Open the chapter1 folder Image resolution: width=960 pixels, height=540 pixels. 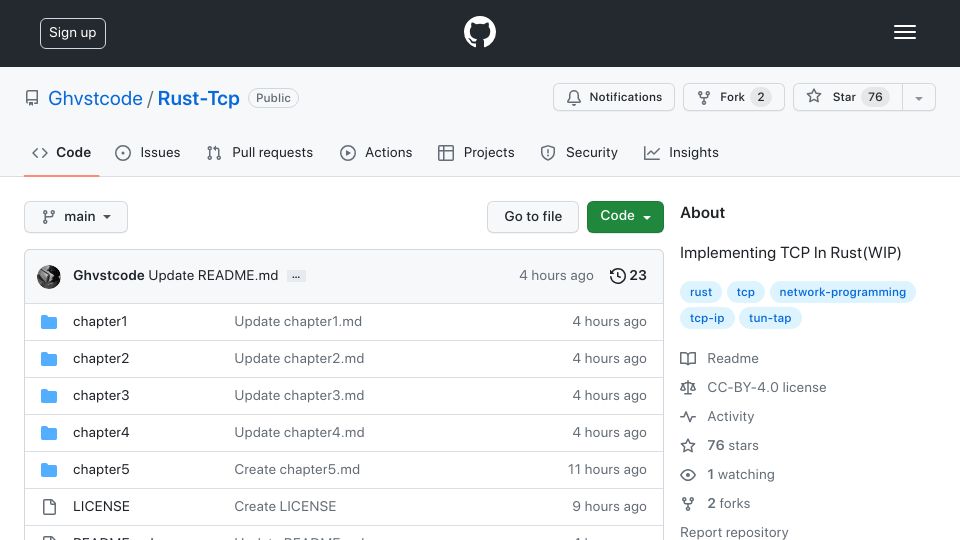[100, 321]
